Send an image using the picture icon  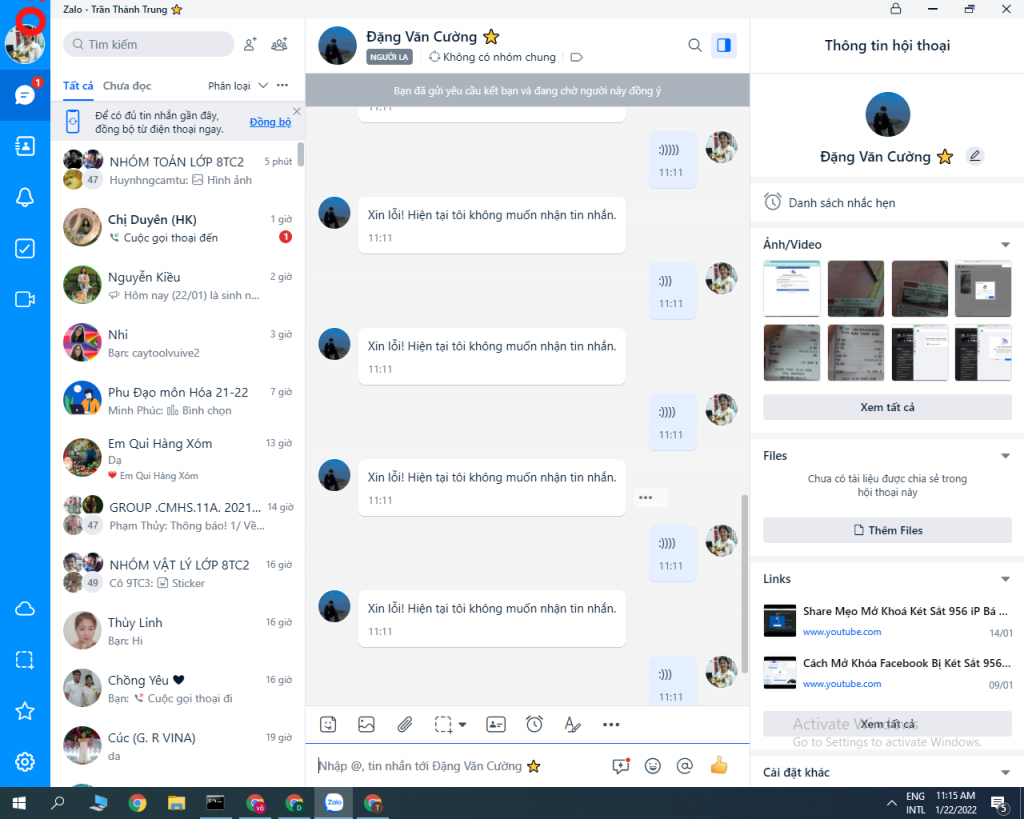(x=366, y=724)
